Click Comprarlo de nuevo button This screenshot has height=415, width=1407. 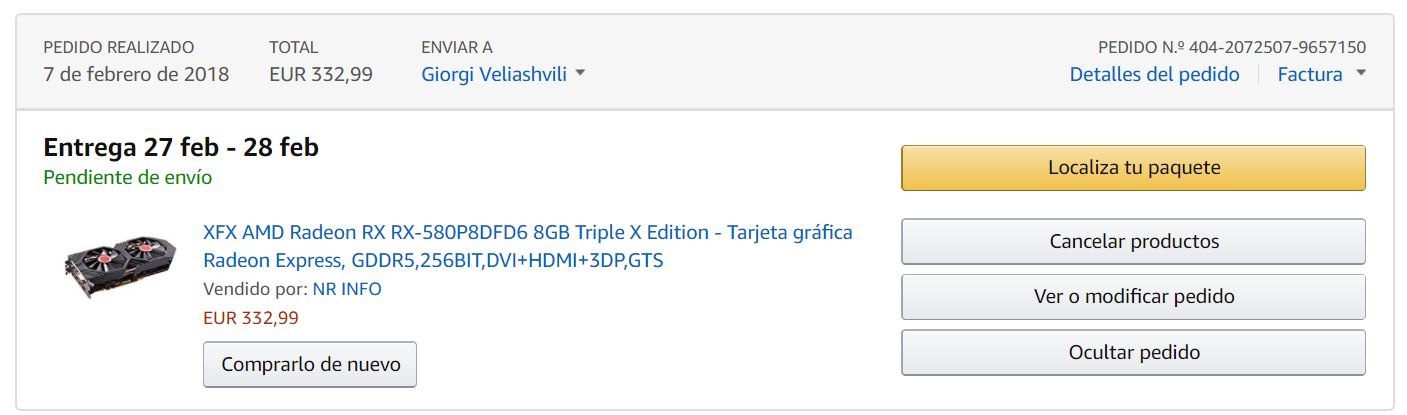[x=310, y=364]
